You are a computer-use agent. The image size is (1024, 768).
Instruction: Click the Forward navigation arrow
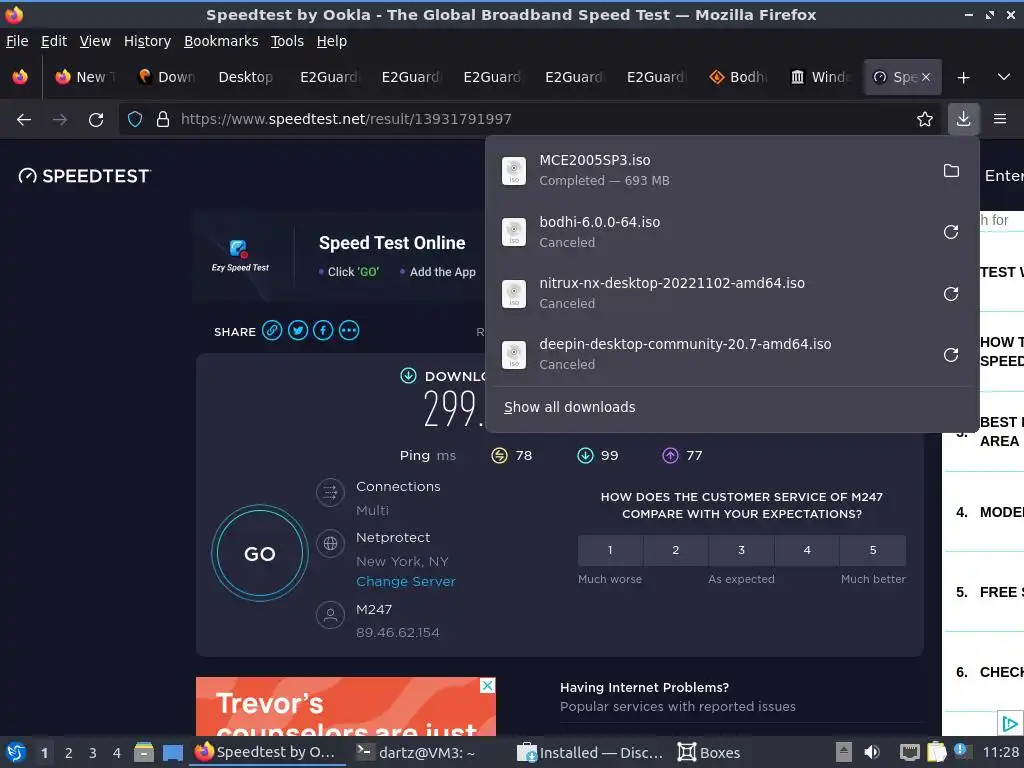60,120
